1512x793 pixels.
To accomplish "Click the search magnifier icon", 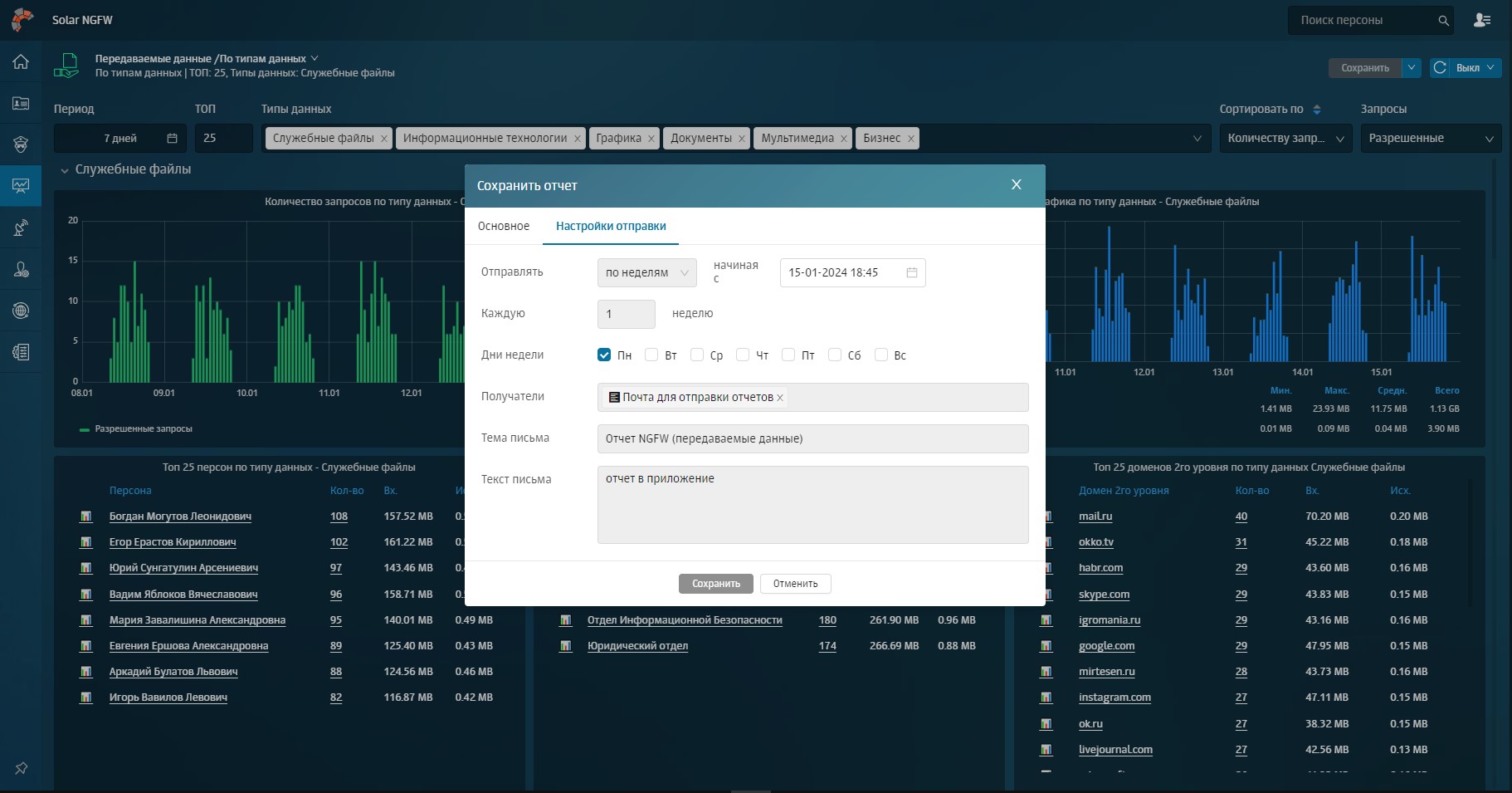I will pyautogui.click(x=1443, y=21).
